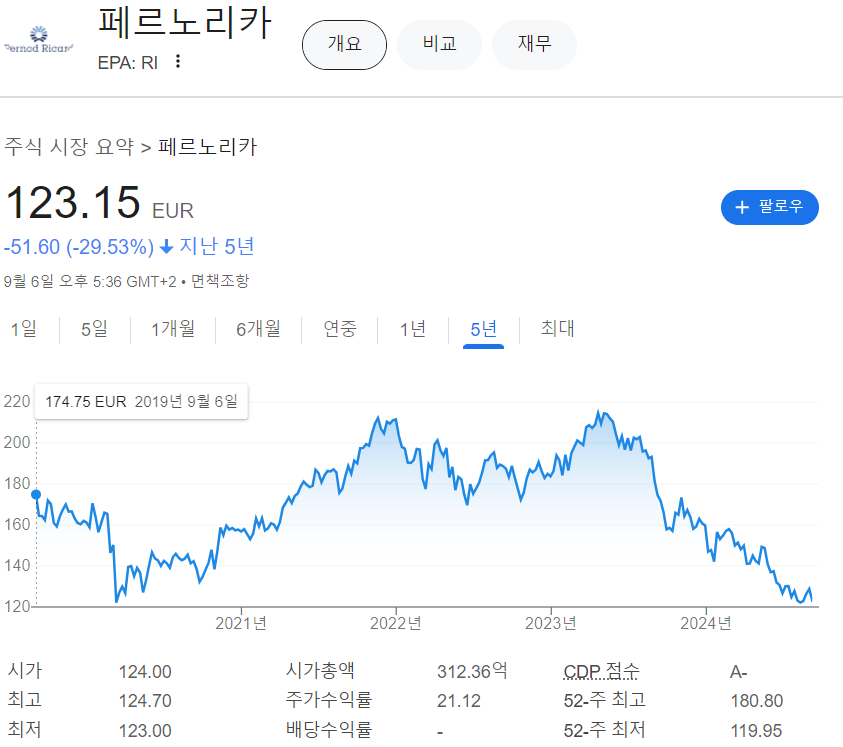Screen dimensions: 843x747
Task: Click the 배당수익률 label
Action: point(328,730)
